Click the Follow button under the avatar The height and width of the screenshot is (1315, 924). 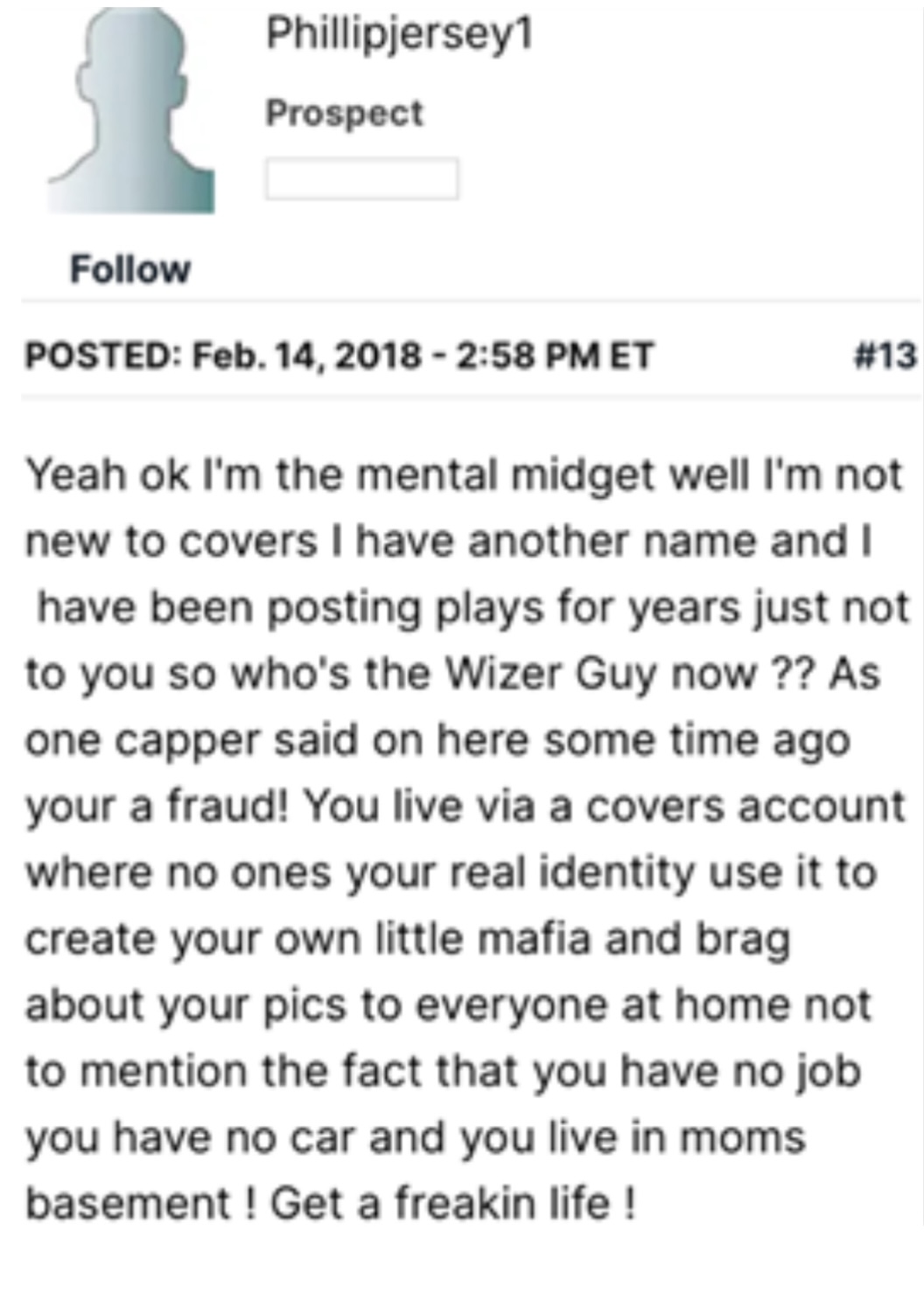click(130, 269)
